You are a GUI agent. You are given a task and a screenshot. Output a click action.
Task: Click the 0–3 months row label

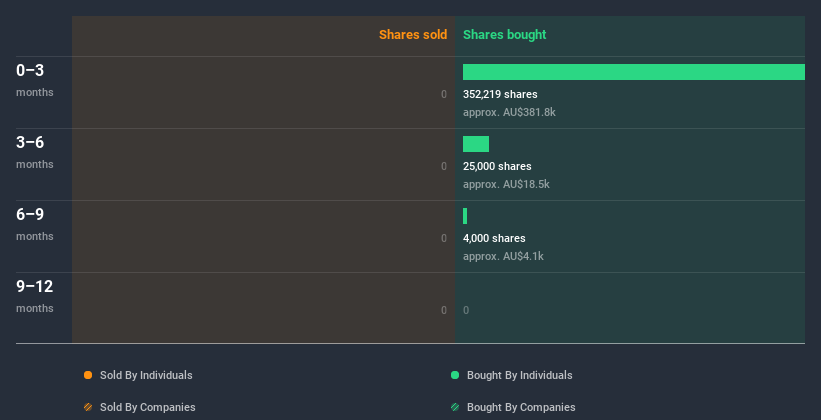point(35,80)
